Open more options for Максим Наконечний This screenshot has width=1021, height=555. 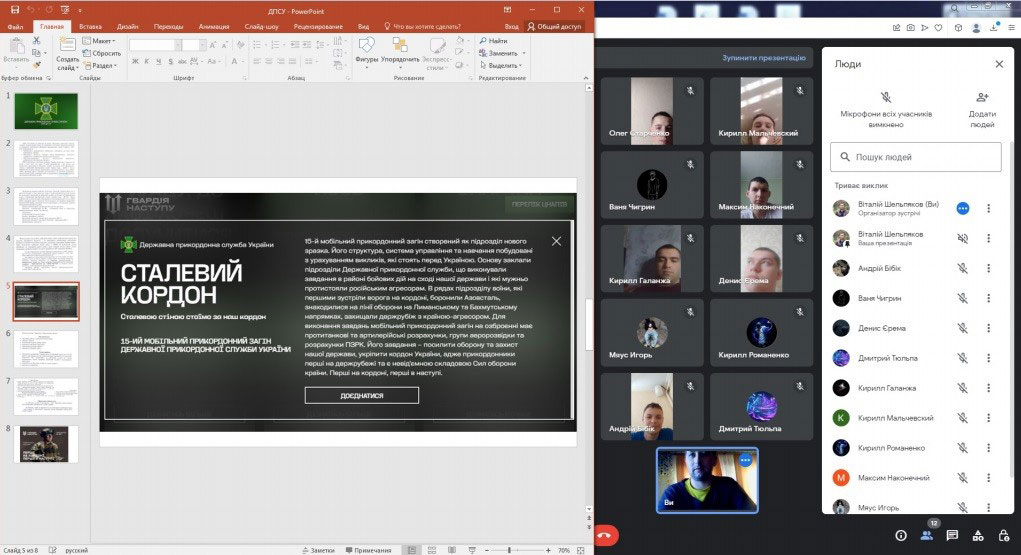pyautogui.click(x=988, y=478)
